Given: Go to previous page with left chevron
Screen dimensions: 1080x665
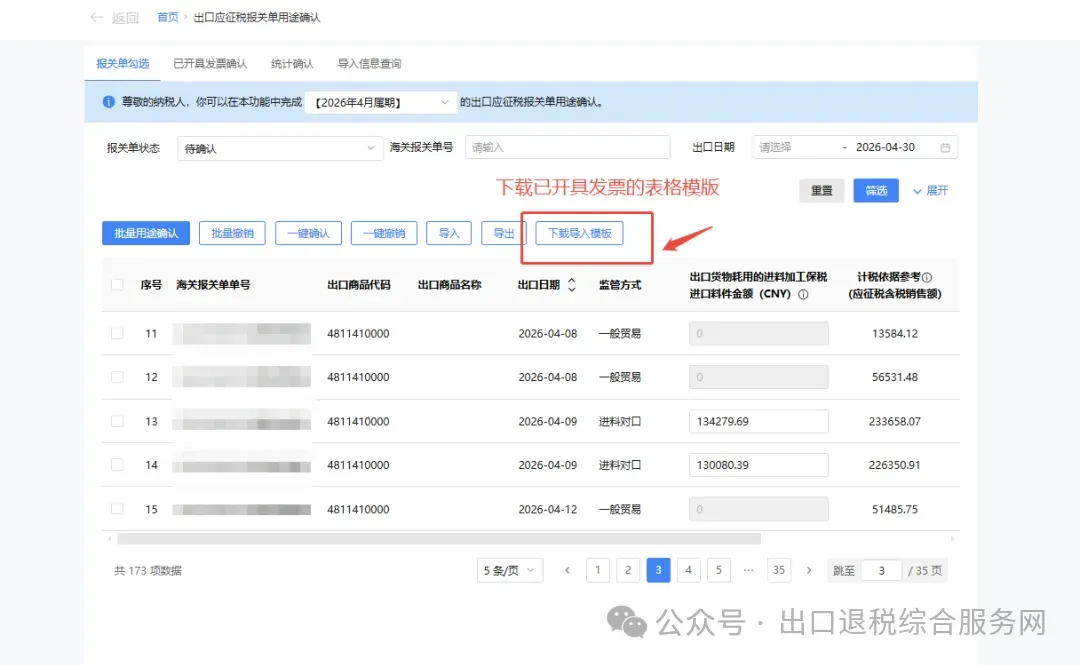Looking at the screenshot, I should 568,571.
